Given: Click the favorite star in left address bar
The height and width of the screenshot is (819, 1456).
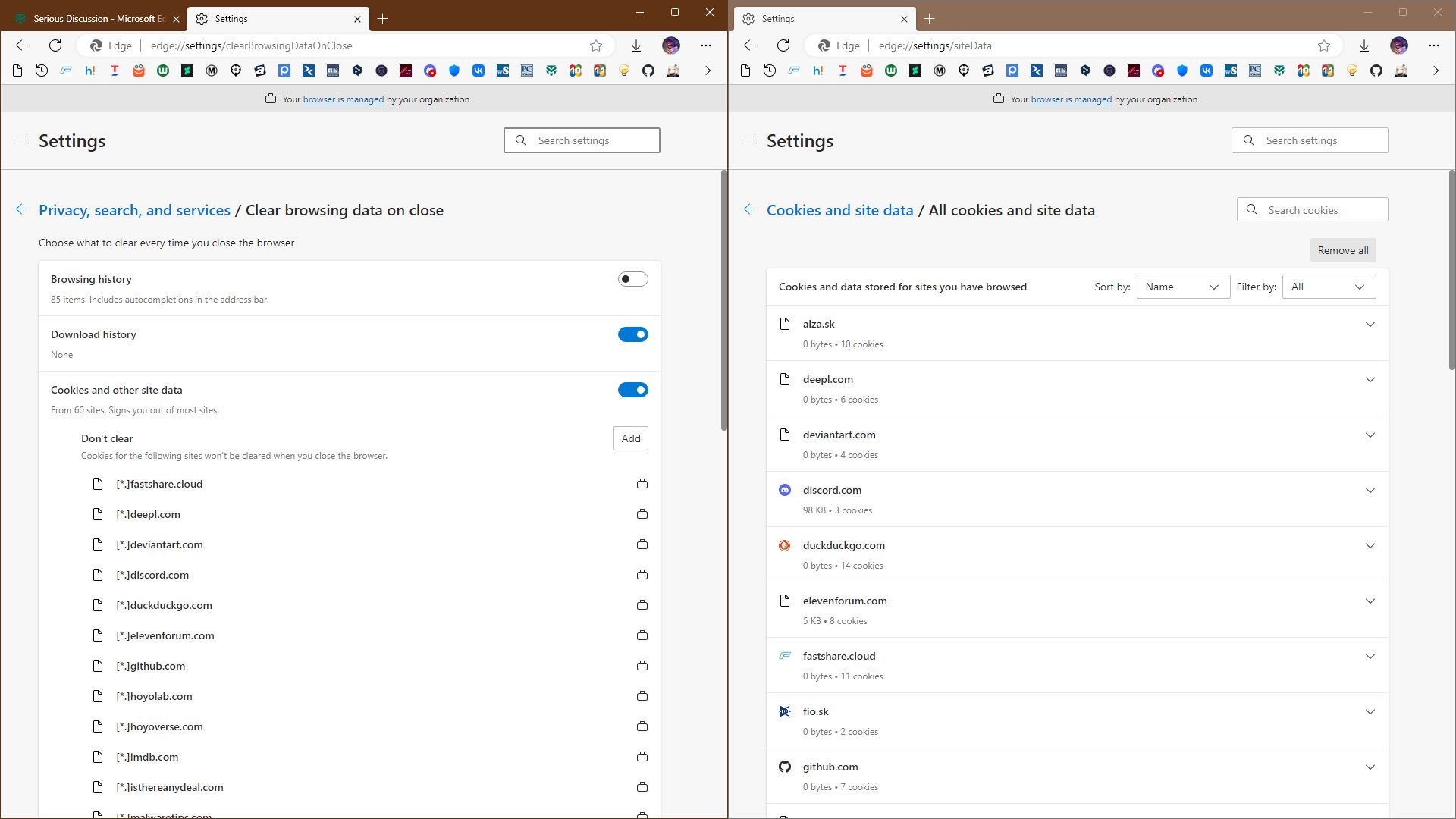Looking at the screenshot, I should point(596,45).
